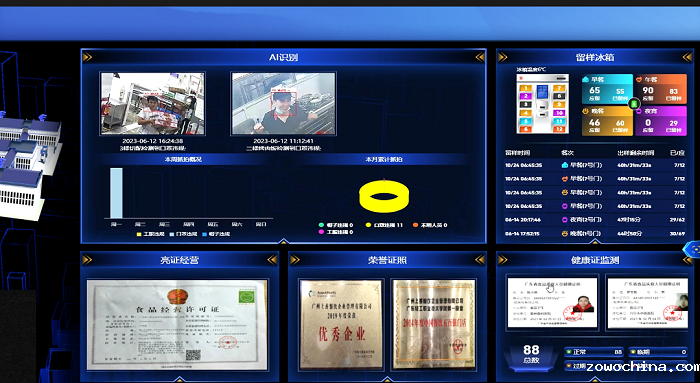Click the orange meal icon in the second 早餐(7号门) row

pyautogui.click(x=565, y=179)
